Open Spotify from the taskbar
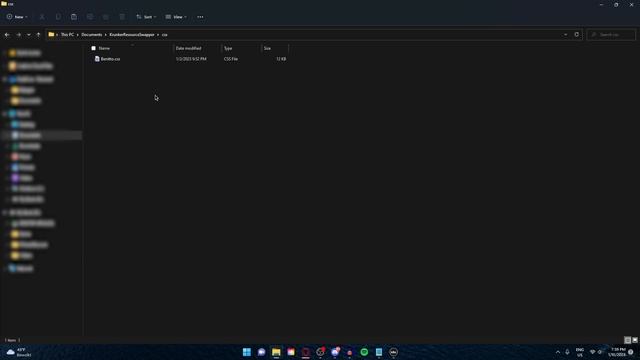Viewport: 640px width, 360px height. coord(364,352)
